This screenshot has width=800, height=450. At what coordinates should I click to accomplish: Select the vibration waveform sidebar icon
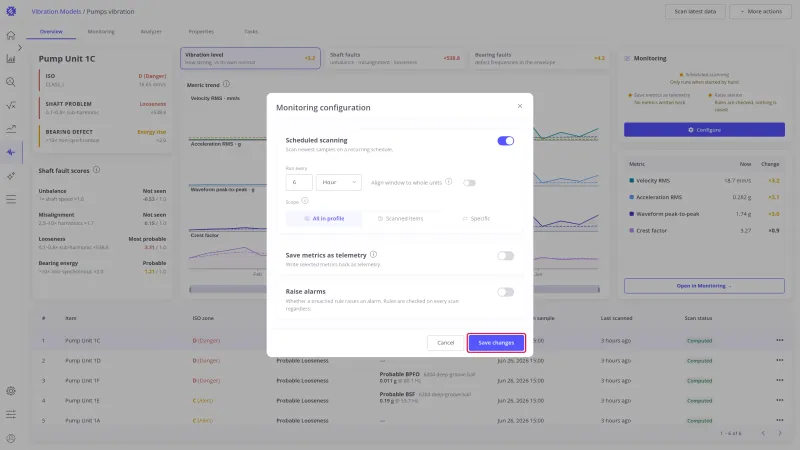point(11,152)
